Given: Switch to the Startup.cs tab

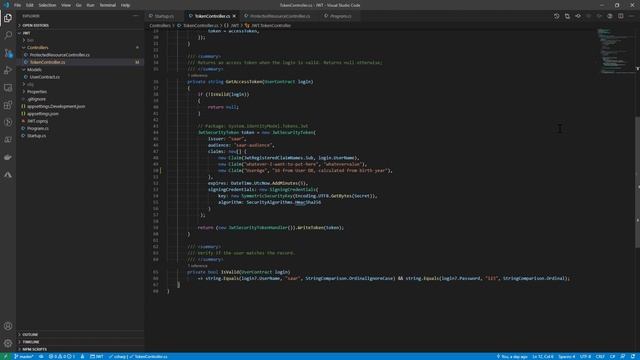Looking at the screenshot, I should click(164, 16).
